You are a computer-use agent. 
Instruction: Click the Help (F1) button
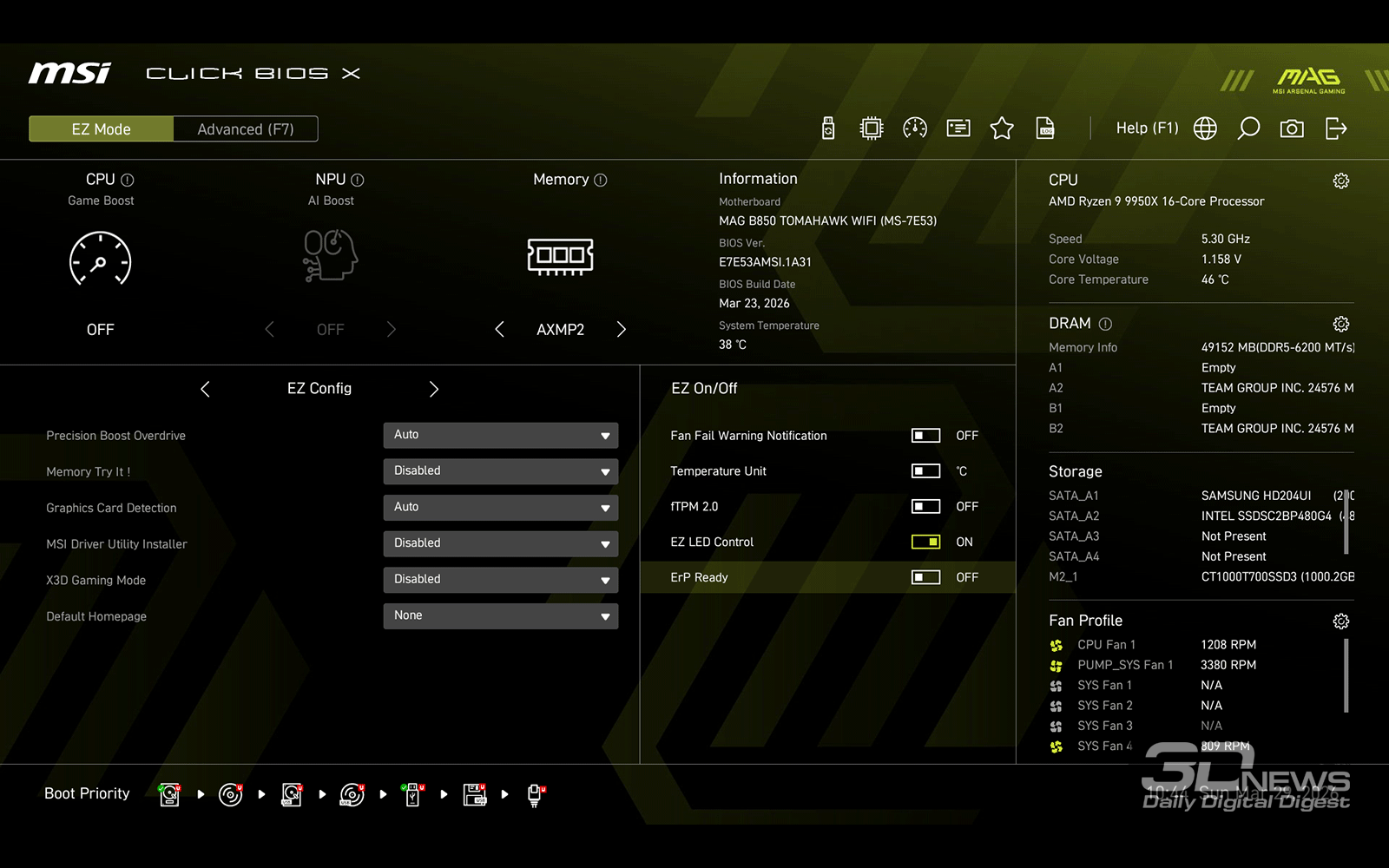[x=1147, y=128]
